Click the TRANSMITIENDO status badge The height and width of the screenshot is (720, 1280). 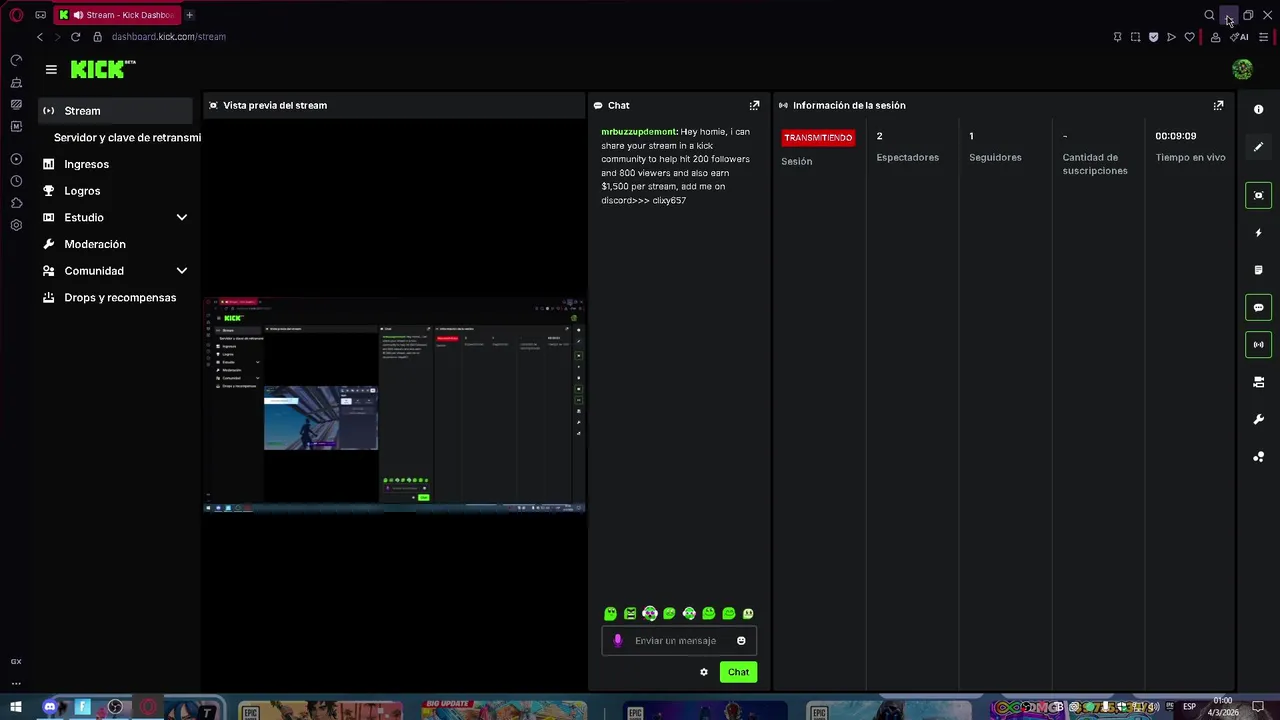click(x=818, y=137)
